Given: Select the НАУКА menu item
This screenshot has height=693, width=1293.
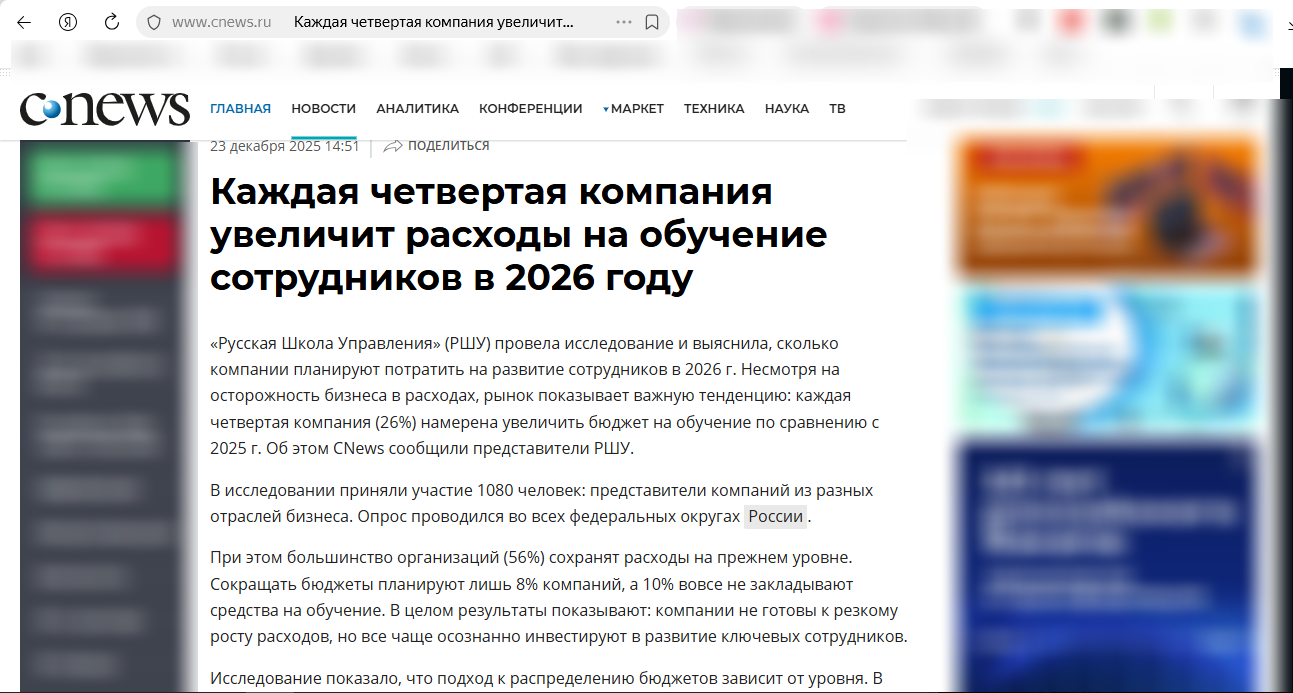Looking at the screenshot, I should tap(787, 108).
